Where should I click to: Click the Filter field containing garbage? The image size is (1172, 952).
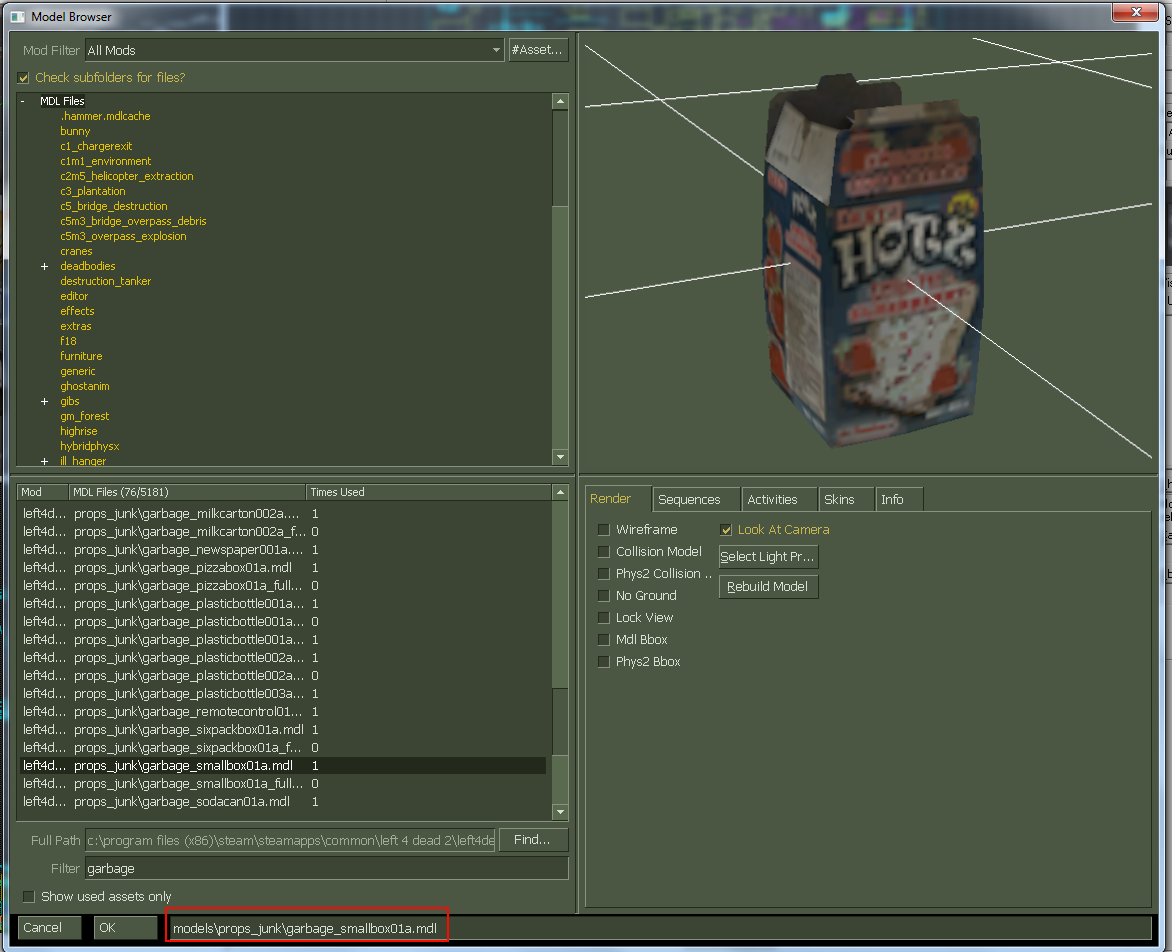click(x=327, y=868)
